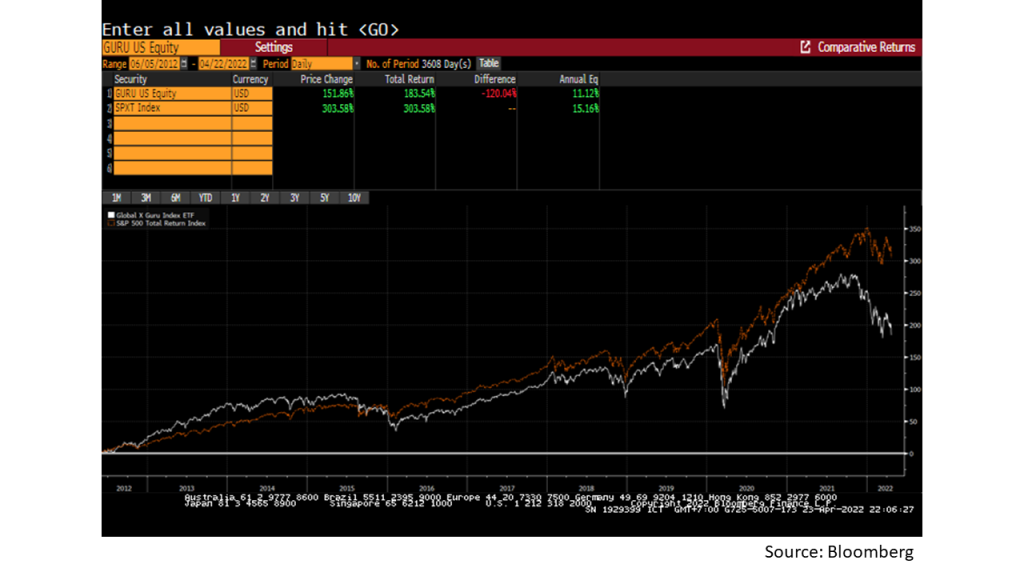The width and height of the screenshot is (1024, 576).
Task: Edit the range start date 06/05/2012
Action: (154, 63)
